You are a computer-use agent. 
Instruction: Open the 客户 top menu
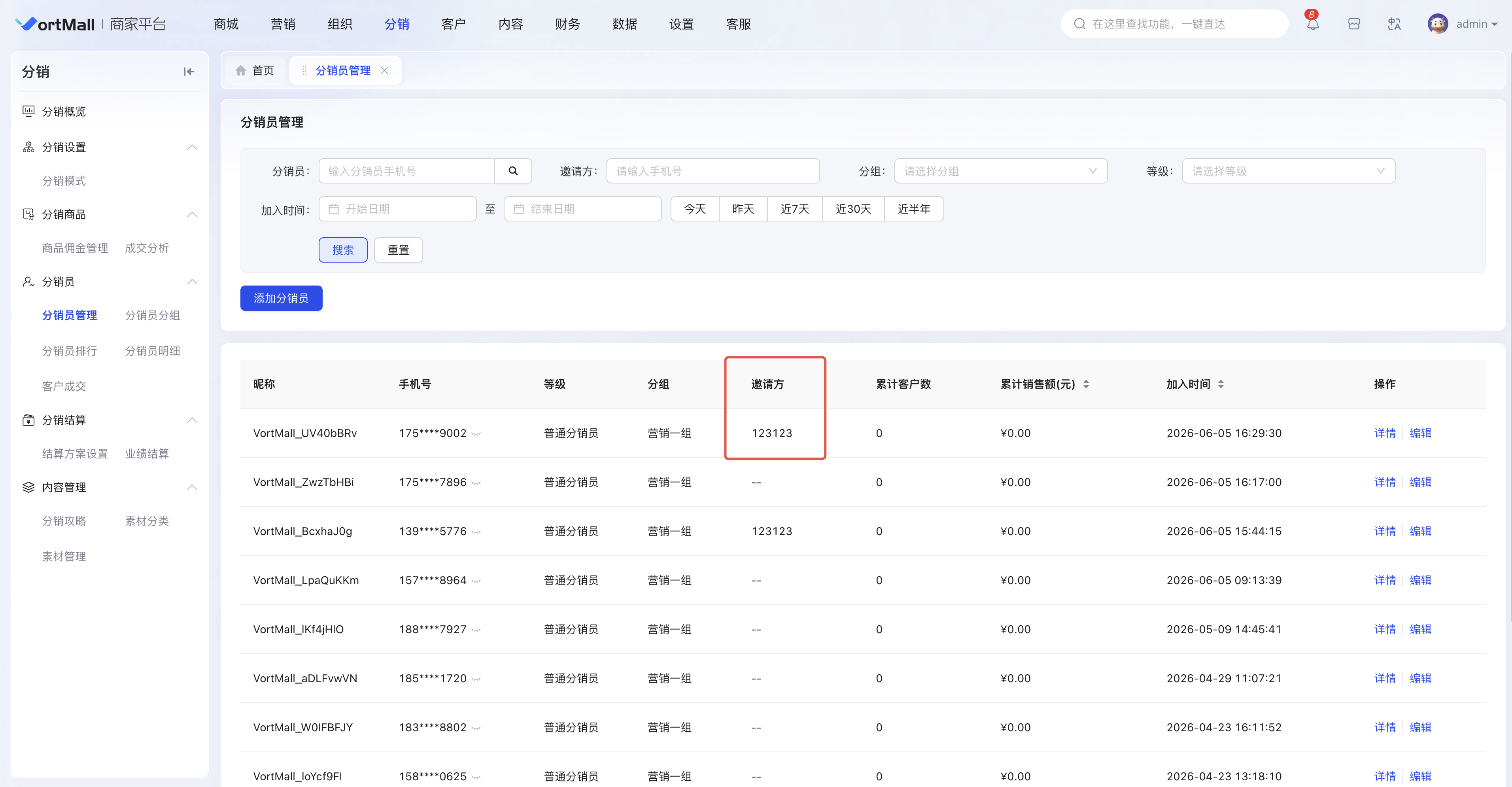454,24
